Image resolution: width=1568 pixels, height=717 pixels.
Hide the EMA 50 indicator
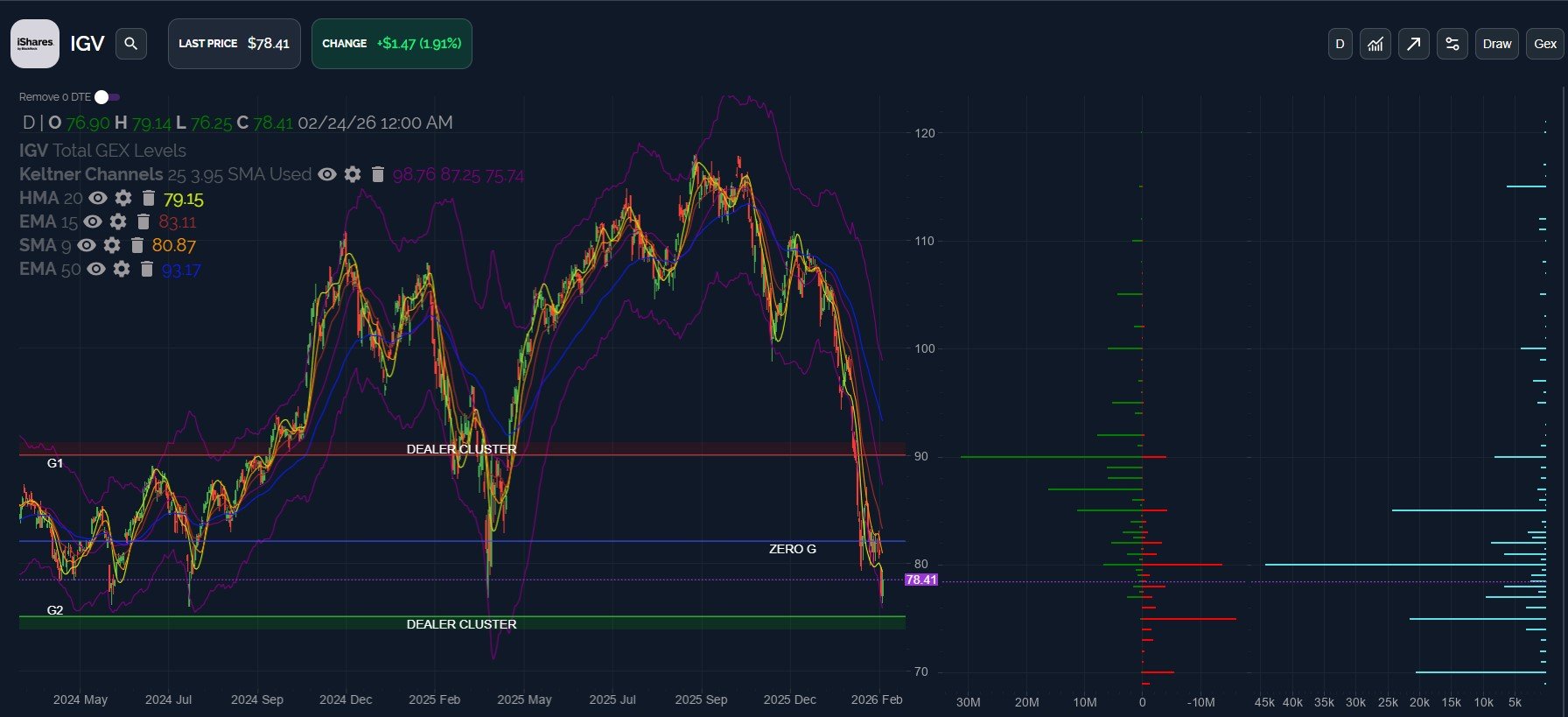[96, 269]
